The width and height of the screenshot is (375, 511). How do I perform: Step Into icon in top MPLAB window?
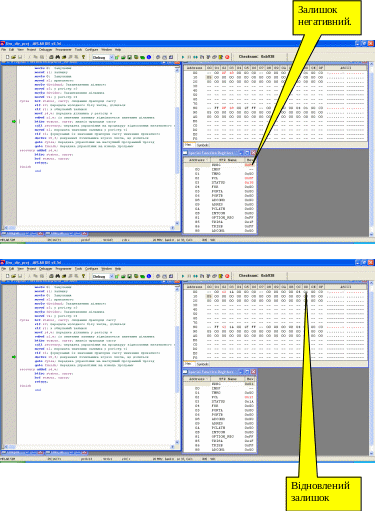[x=202, y=57]
